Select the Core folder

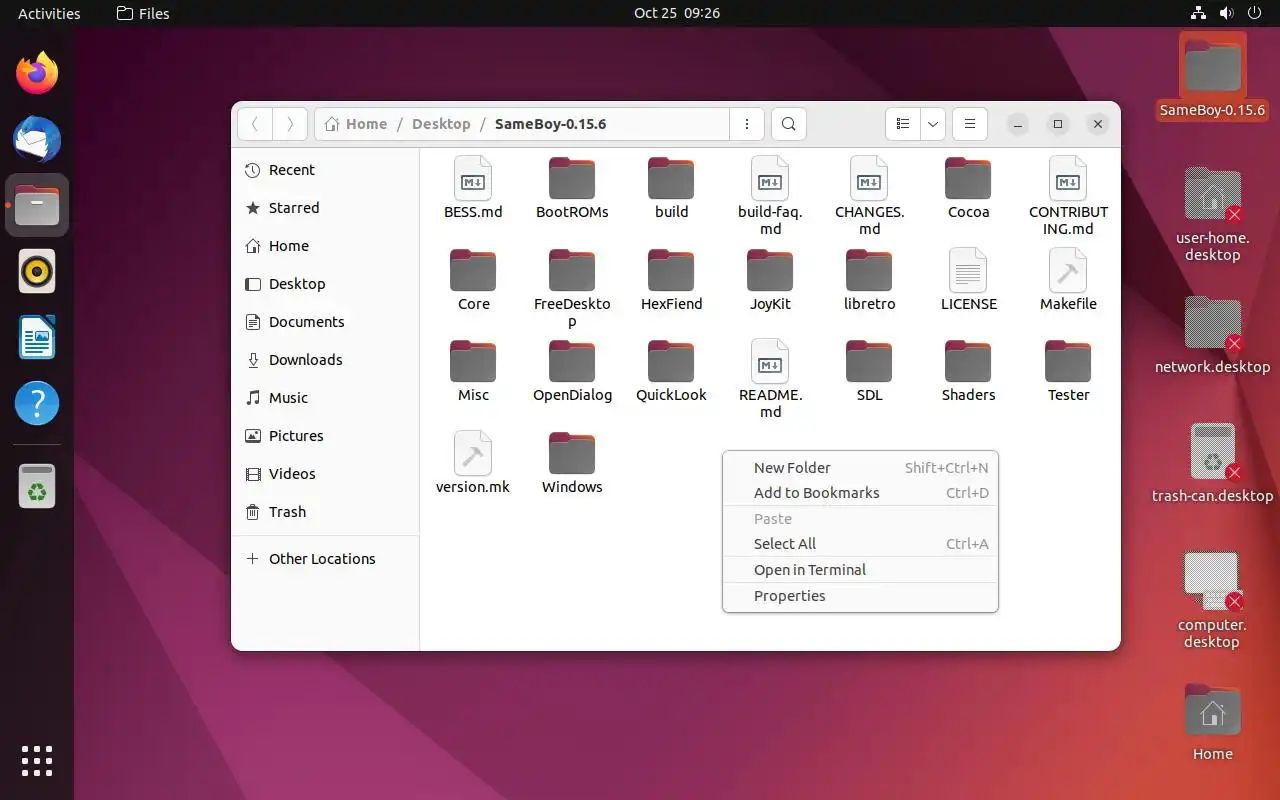coord(473,280)
